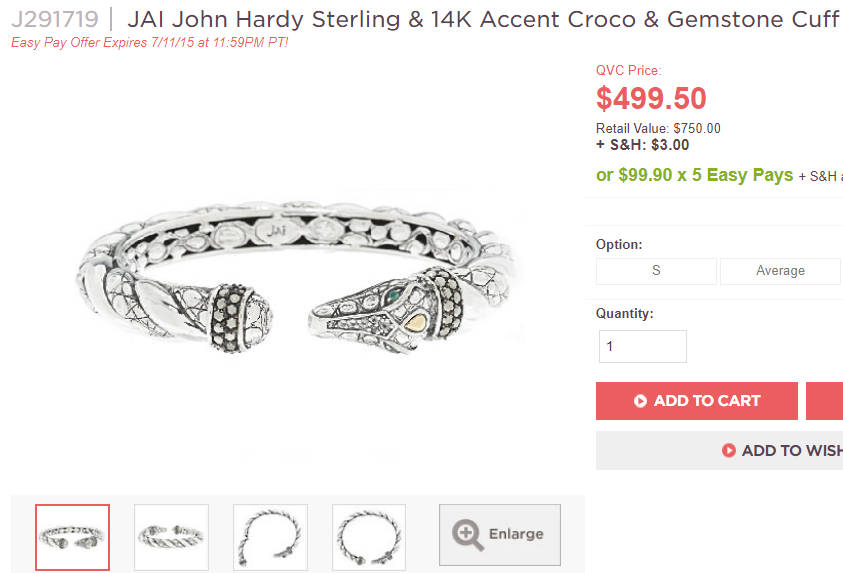Click the $499.50 QVC price
Screen dimensions: 843x573
(651, 99)
